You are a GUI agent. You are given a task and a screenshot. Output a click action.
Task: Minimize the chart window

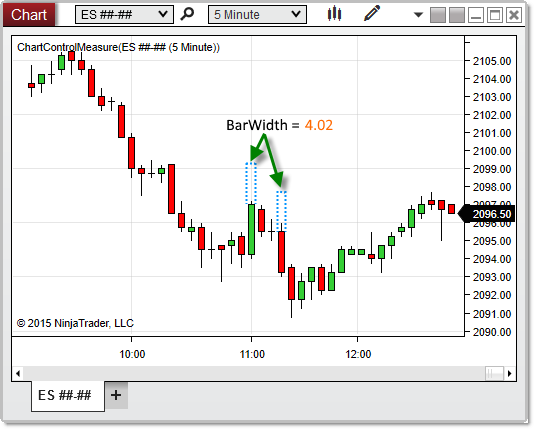pos(476,15)
